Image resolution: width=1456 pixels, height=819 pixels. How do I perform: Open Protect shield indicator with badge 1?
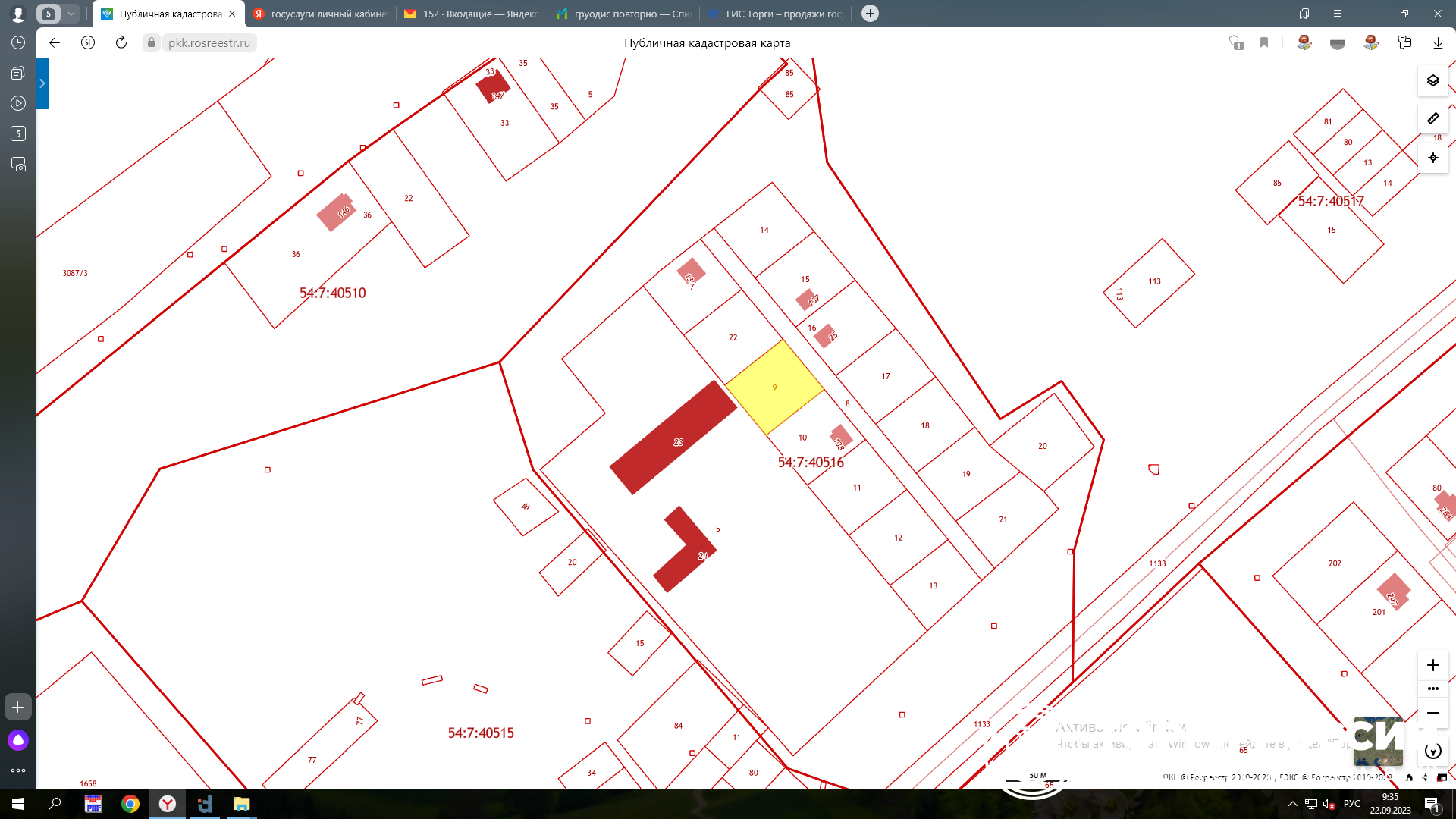click(1236, 42)
